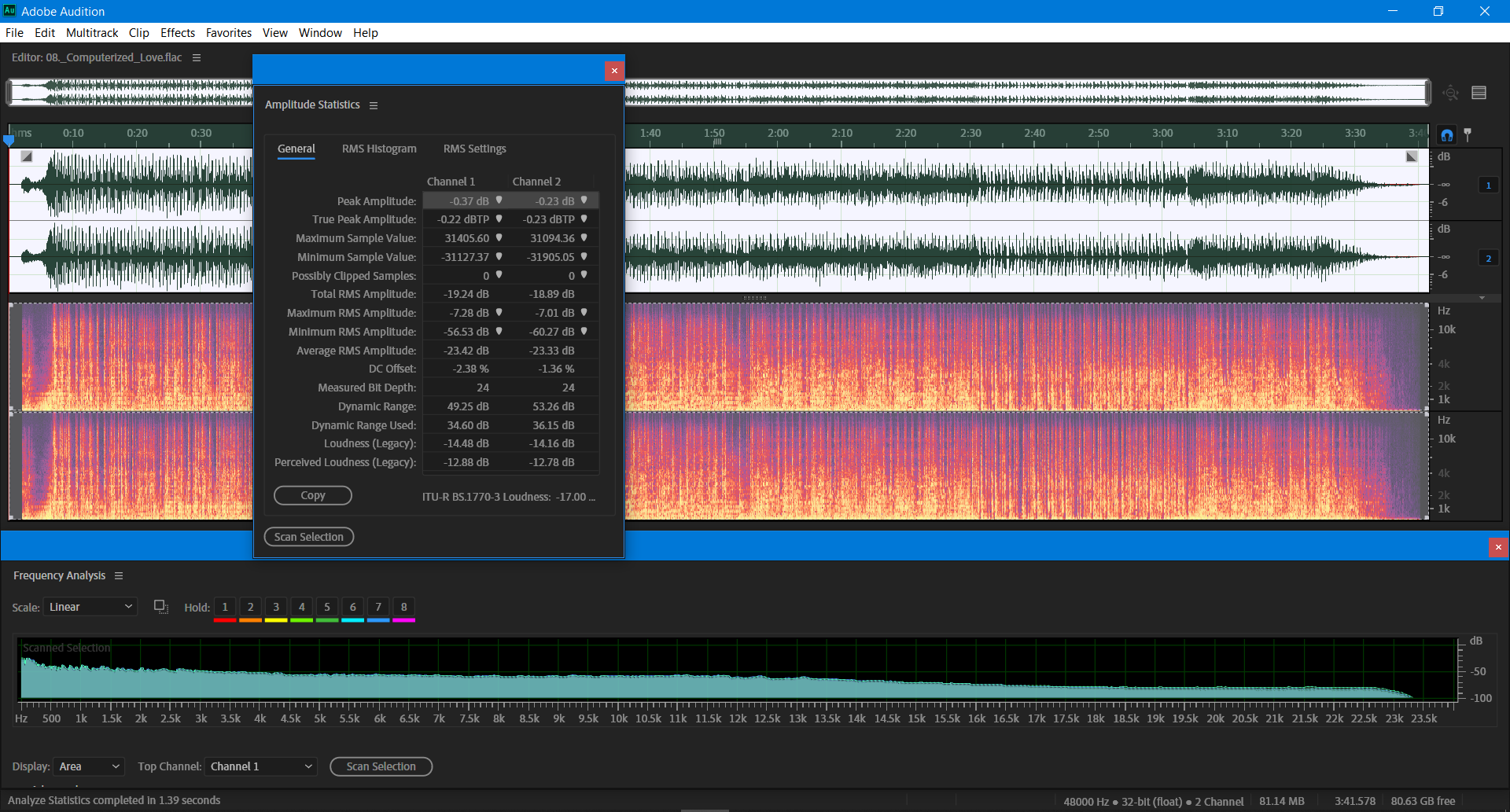The height and width of the screenshot is (812, 1510).
Task: Click the copy graph icon beside the Scale dropdown
Action: pos(160,606)
